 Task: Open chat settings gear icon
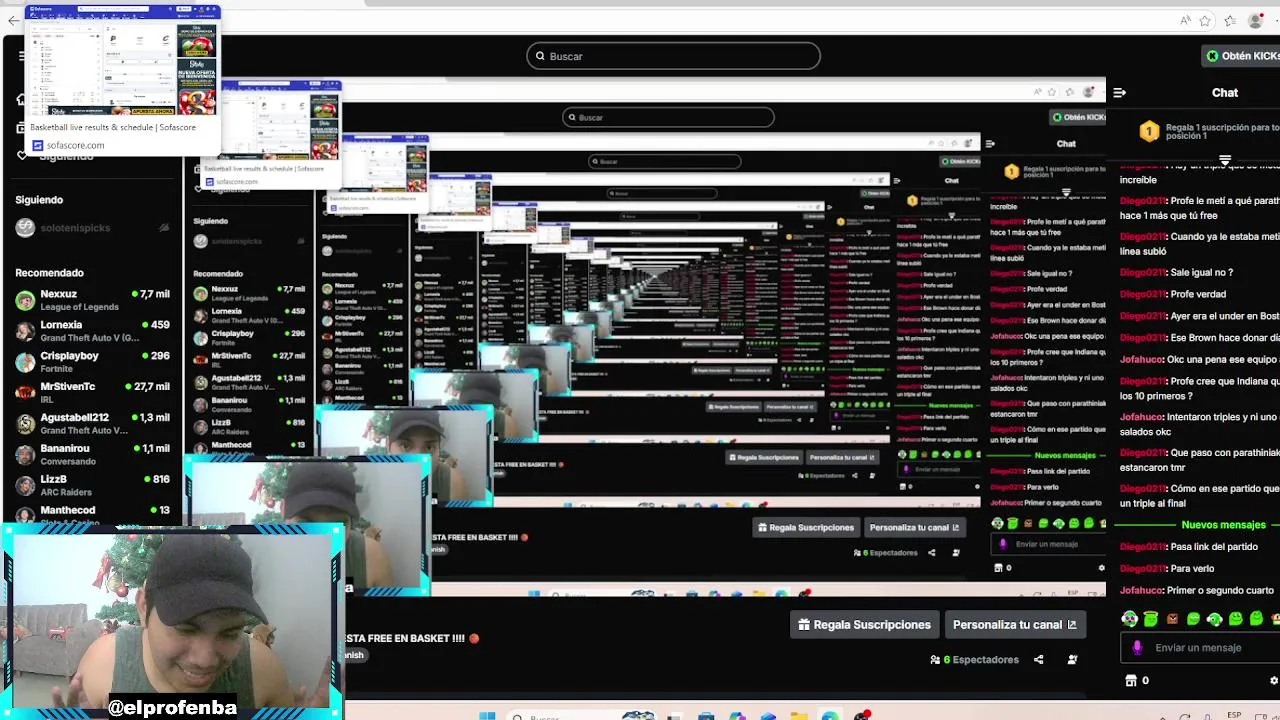[x=1273, y=681]
